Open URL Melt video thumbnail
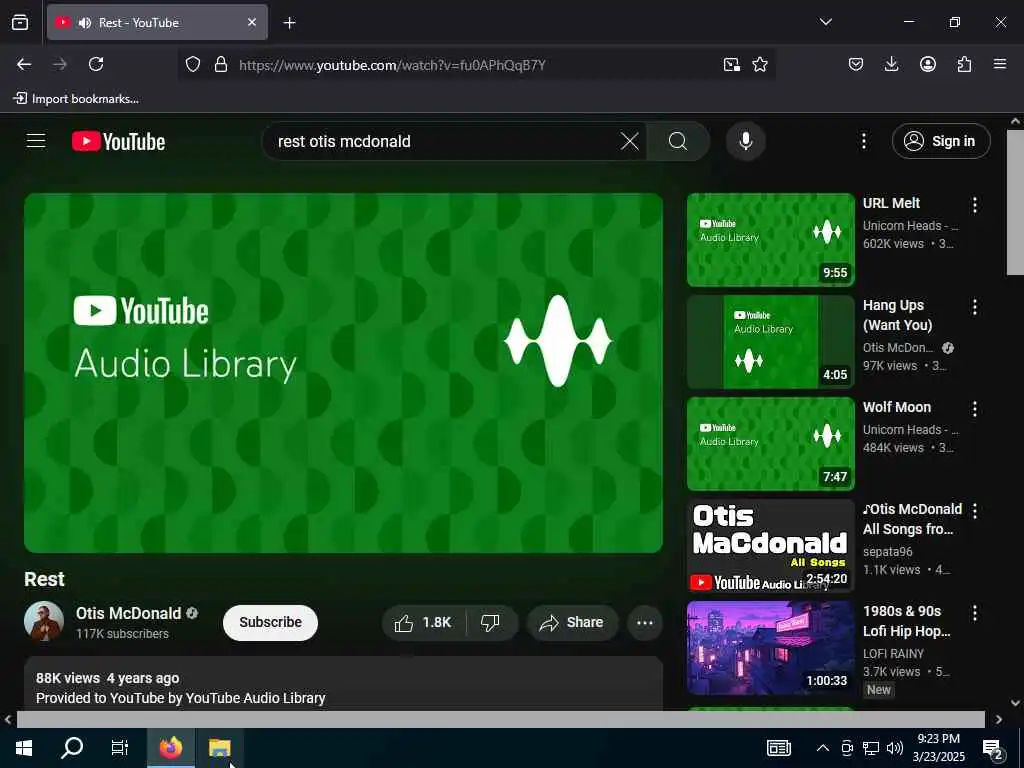Screen dimensions: 1024x768 click(771, 240)
